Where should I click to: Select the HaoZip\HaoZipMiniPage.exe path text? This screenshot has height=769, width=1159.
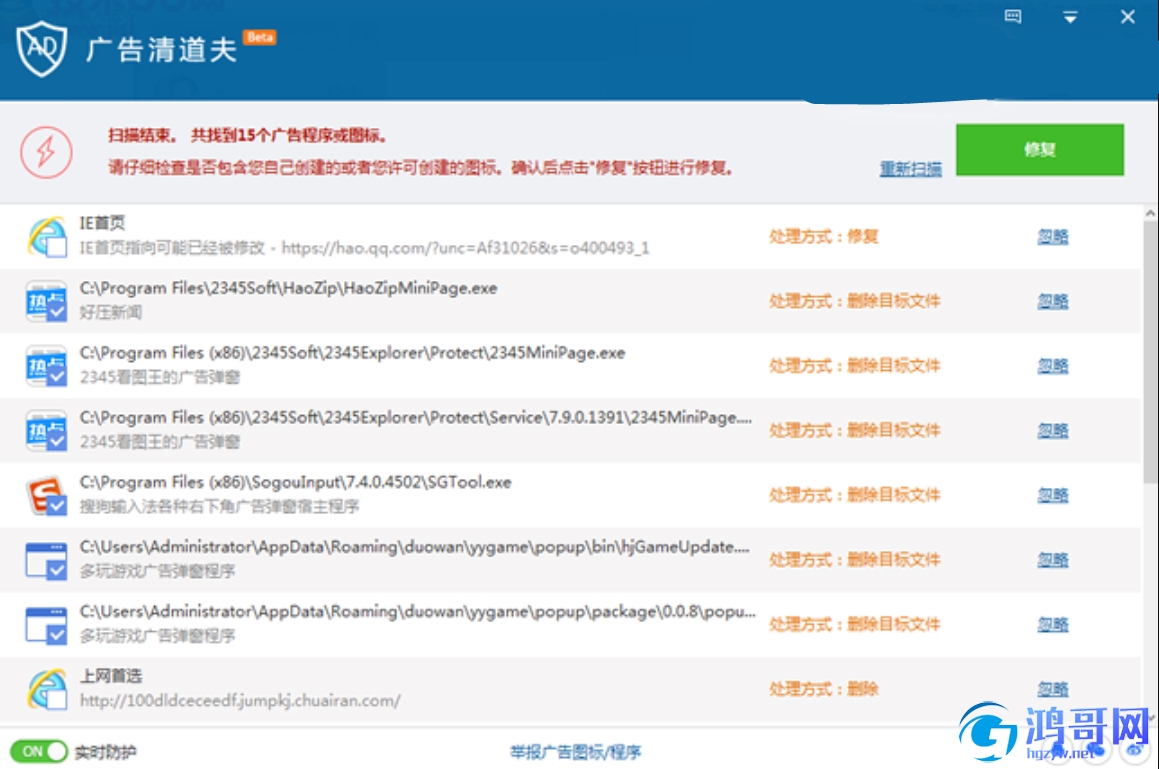[x=288, y=288]
